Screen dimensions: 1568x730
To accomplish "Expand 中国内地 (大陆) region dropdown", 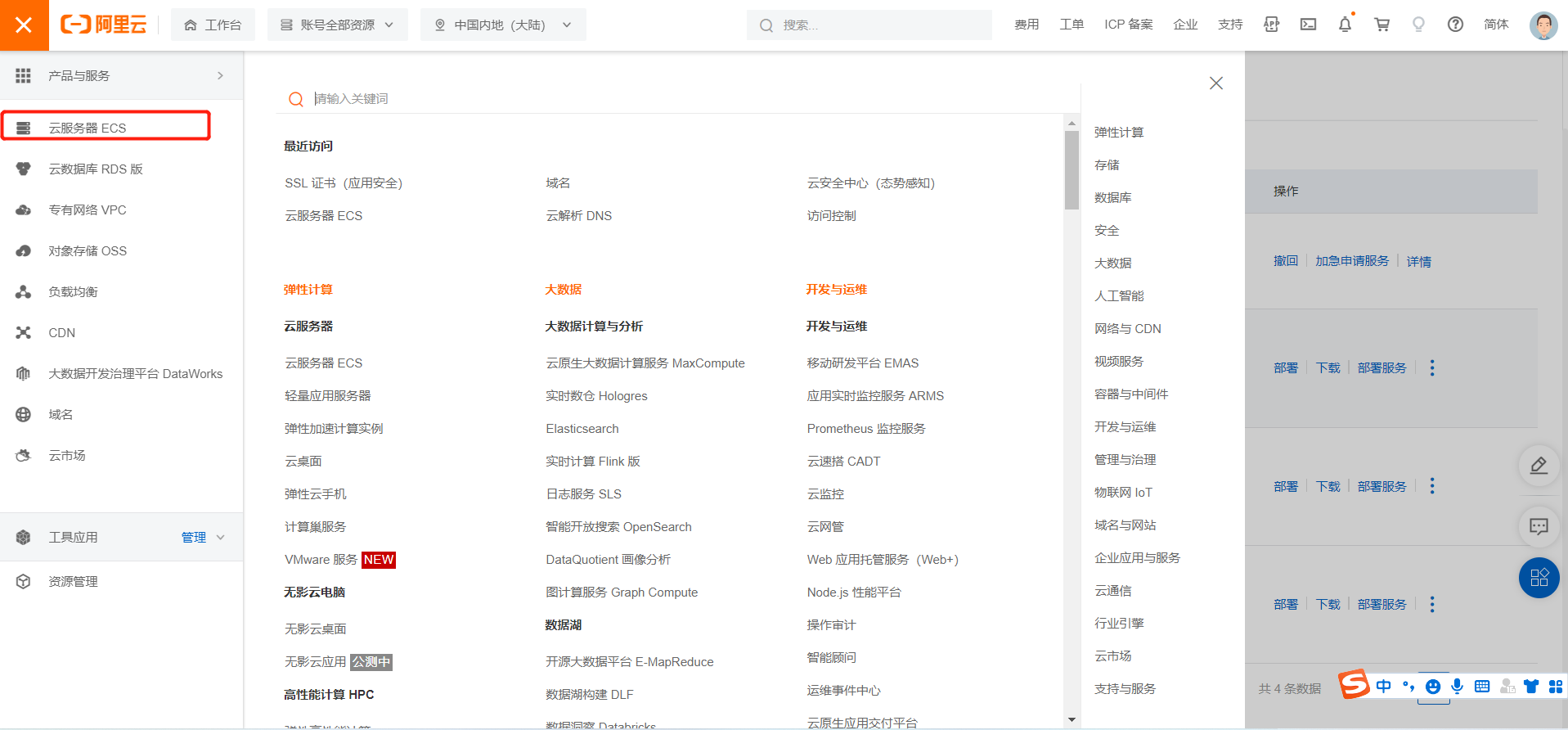I will point(503,25).
